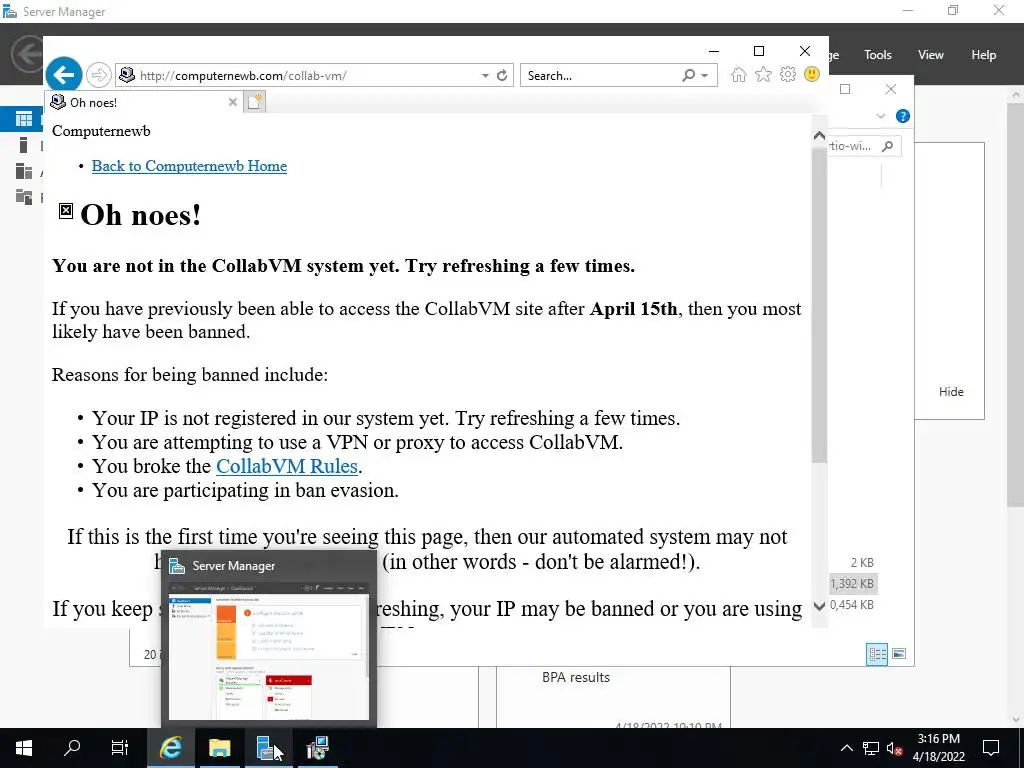Follow 'Back to Computernewb Home' link
The image size is (1024, 768).
click(x=189, y=166)
